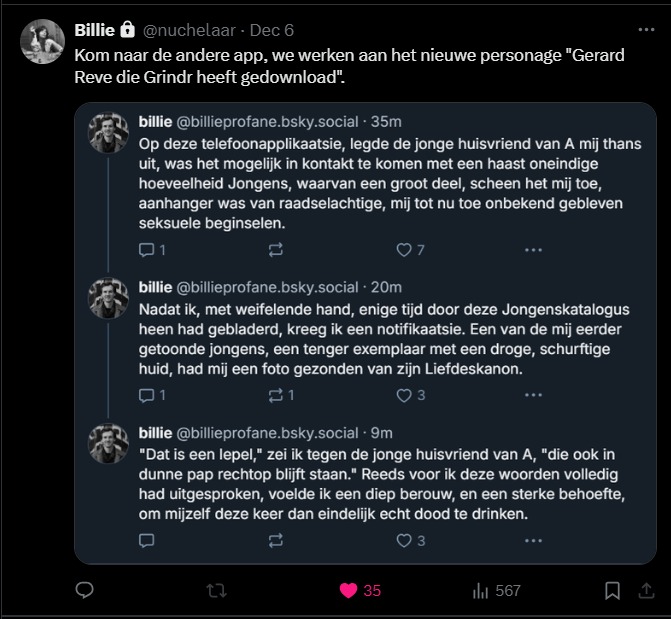Viewport: 671px width, 619px height.
Task: Open Billie's display name profile link
Action: pyautogui.click(x=95, y=30)
